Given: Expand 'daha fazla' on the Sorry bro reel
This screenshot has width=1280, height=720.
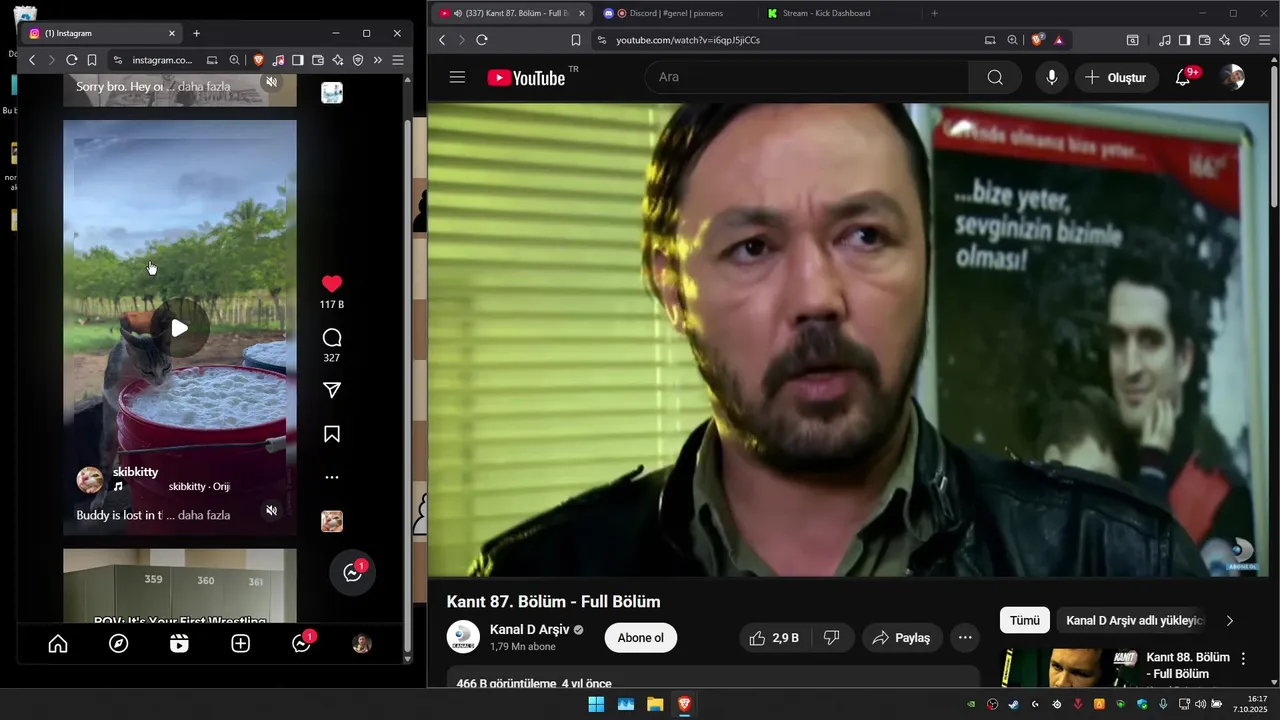Looking at the screenshot, I should (204, 87).
